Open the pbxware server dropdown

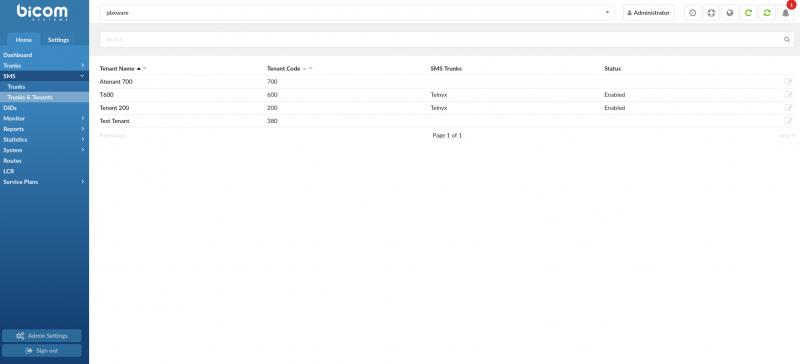tap(357, 13)
